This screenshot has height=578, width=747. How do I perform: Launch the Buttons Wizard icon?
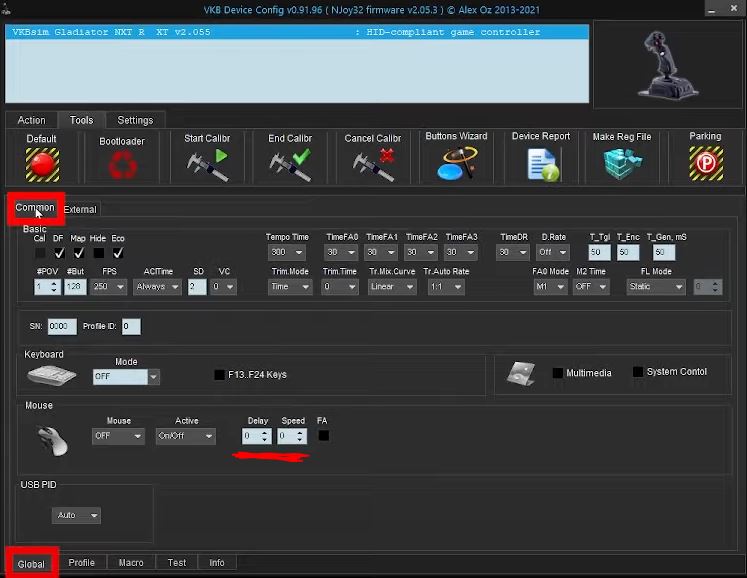coord(456,163)
